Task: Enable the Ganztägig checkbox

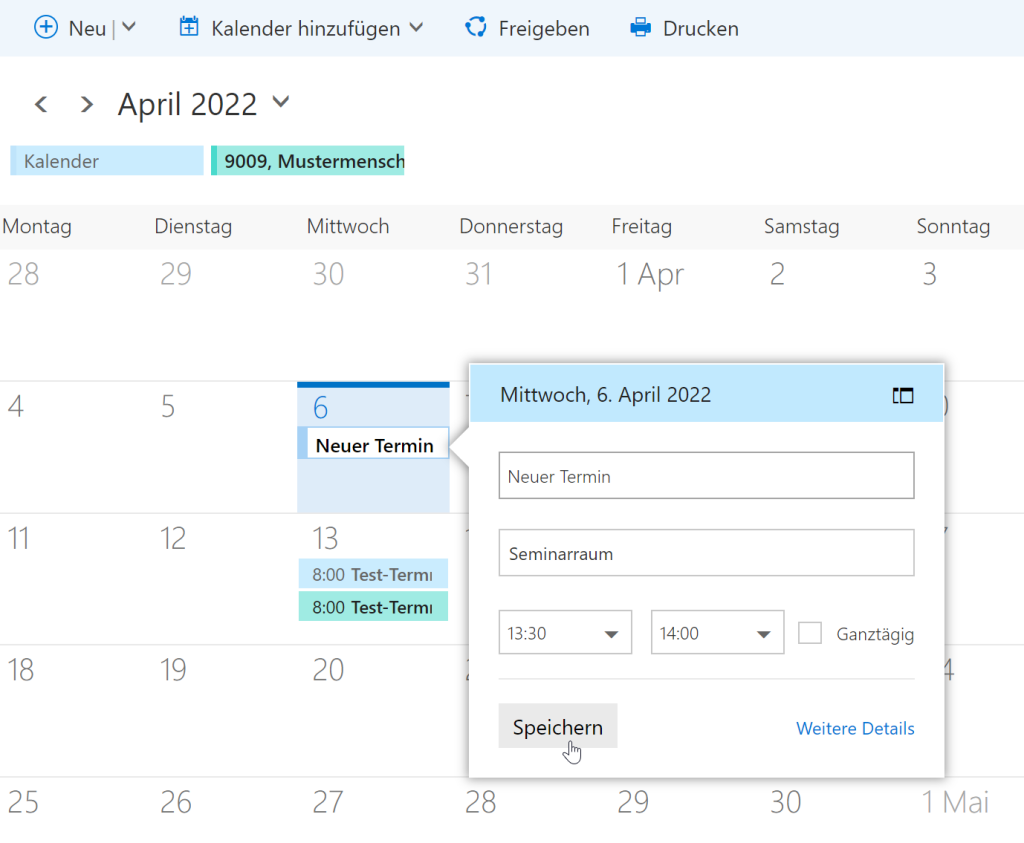Action: [810, 633]
